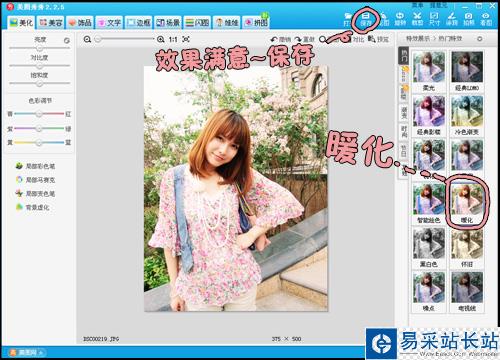The height and width of the screenshot is (360, 500).
Task: Click the yellow-blue color balance slider
Action: 39,143
